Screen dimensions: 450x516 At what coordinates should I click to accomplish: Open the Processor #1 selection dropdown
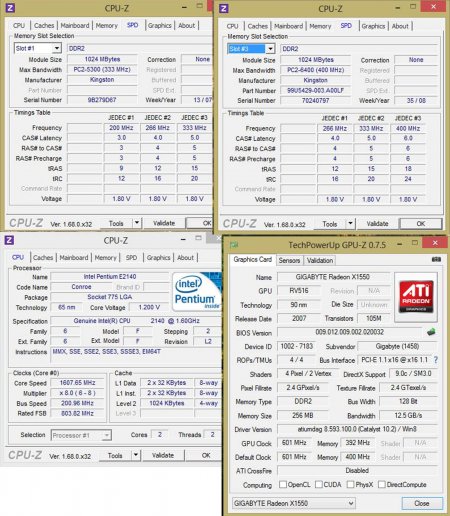(x=81, y=435)
